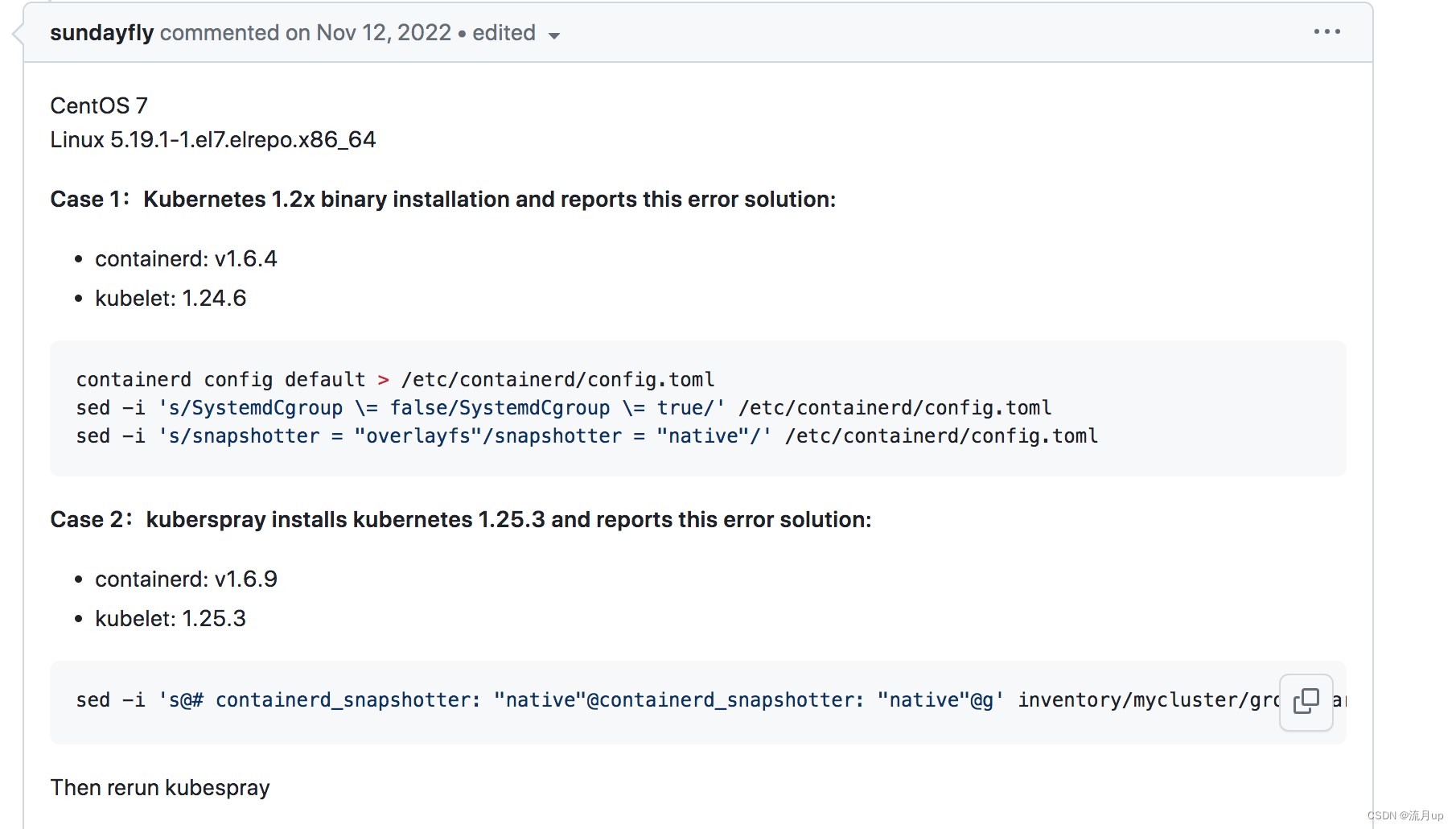The height and width of the screenshot is (829, 1456).
Task: Click the 'Case 2' kuberspray heading
Action: [461, 520]
